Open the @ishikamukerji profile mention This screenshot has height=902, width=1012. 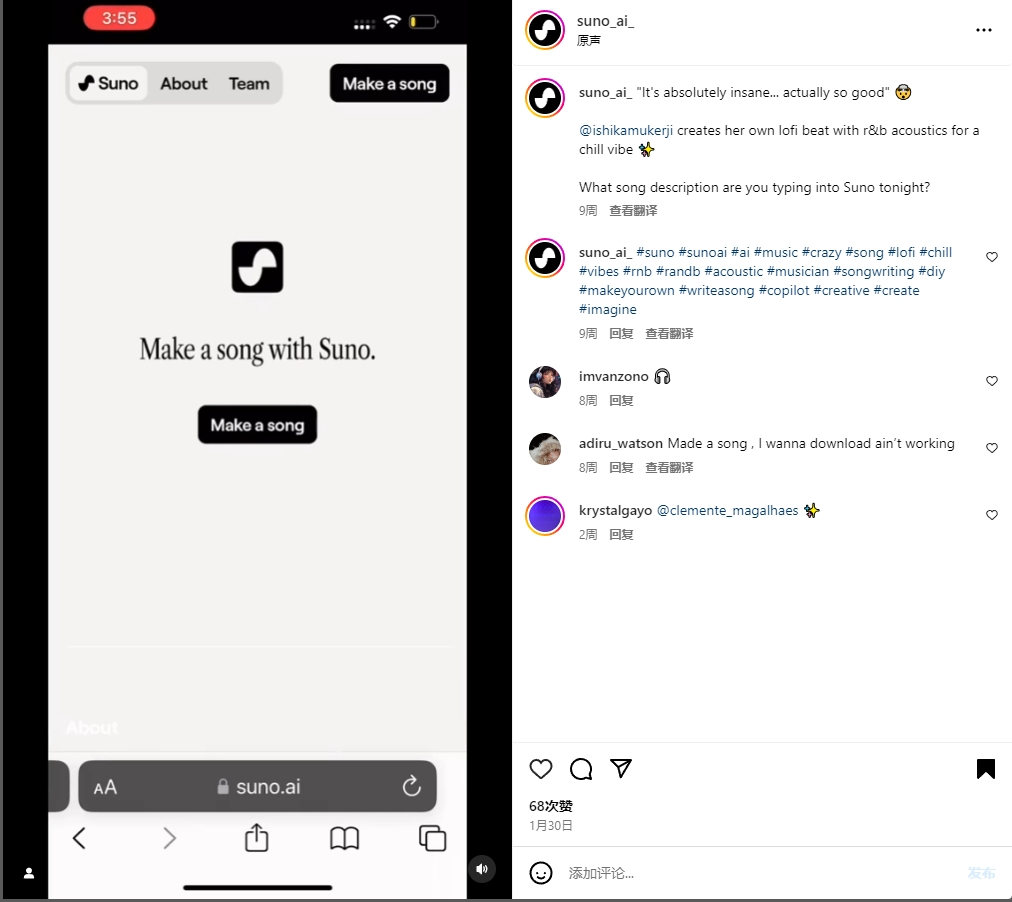pyautogui.click(x=625, y=130)
